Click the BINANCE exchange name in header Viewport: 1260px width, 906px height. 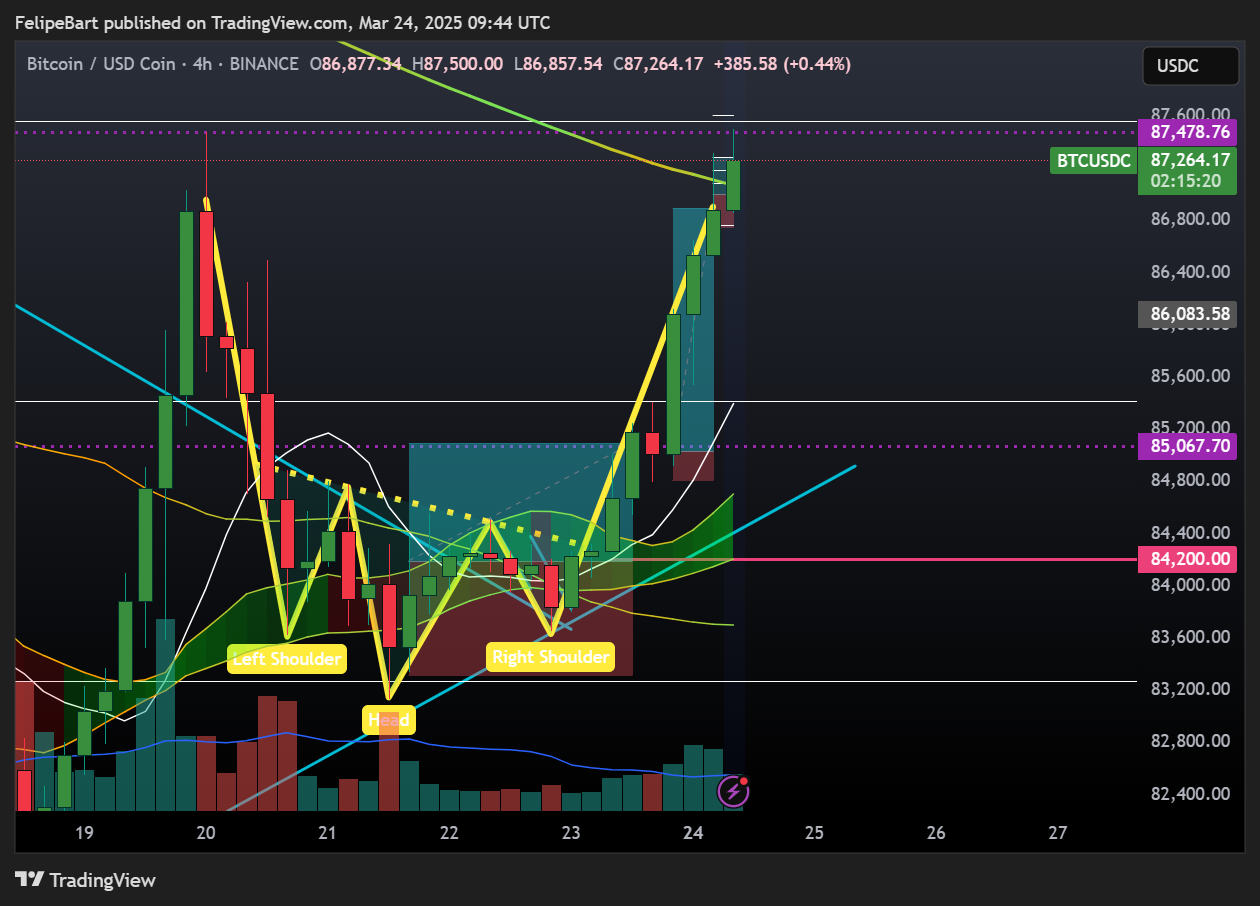click(x=264, y=64)
